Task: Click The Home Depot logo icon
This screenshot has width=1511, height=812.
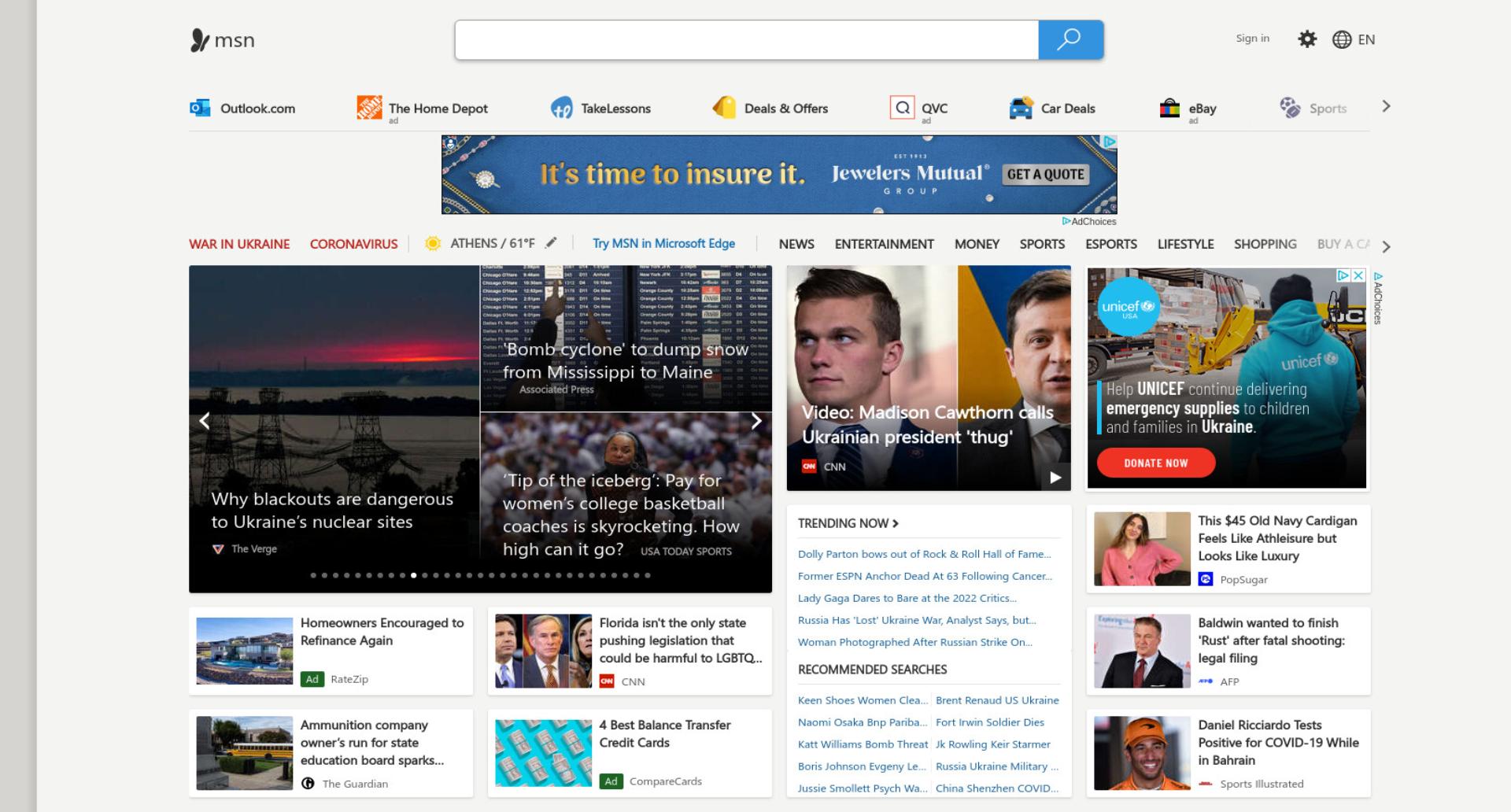Action: (369, 107)
